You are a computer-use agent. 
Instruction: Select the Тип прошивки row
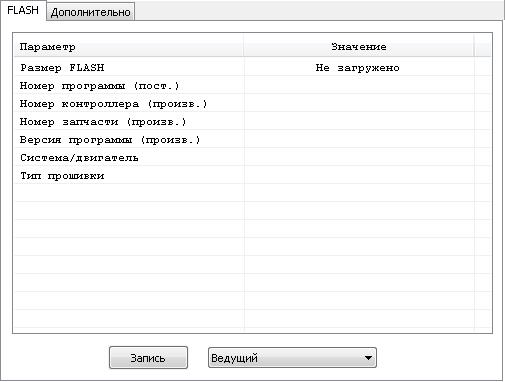coord(252,176)
